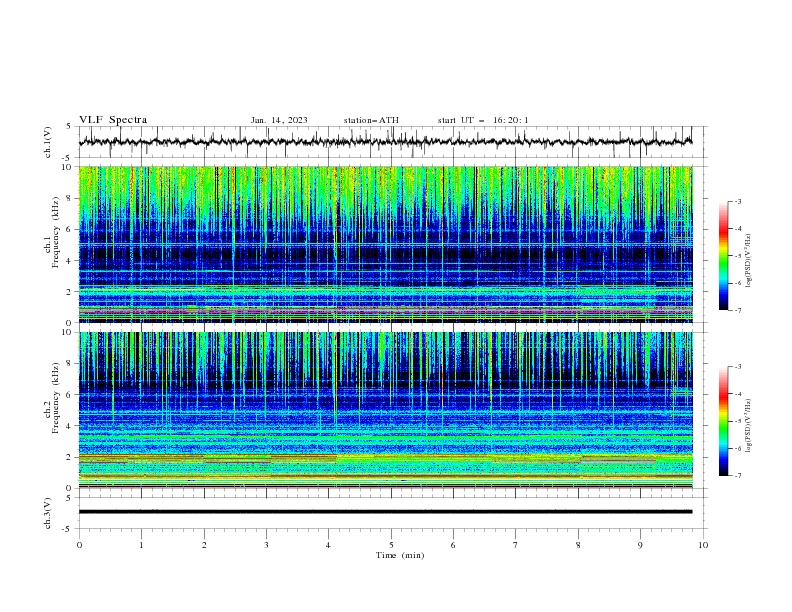Click the "-5" tick on ch.3(V) axis
Screen dimensions: 792x612
tap(68, 529)
